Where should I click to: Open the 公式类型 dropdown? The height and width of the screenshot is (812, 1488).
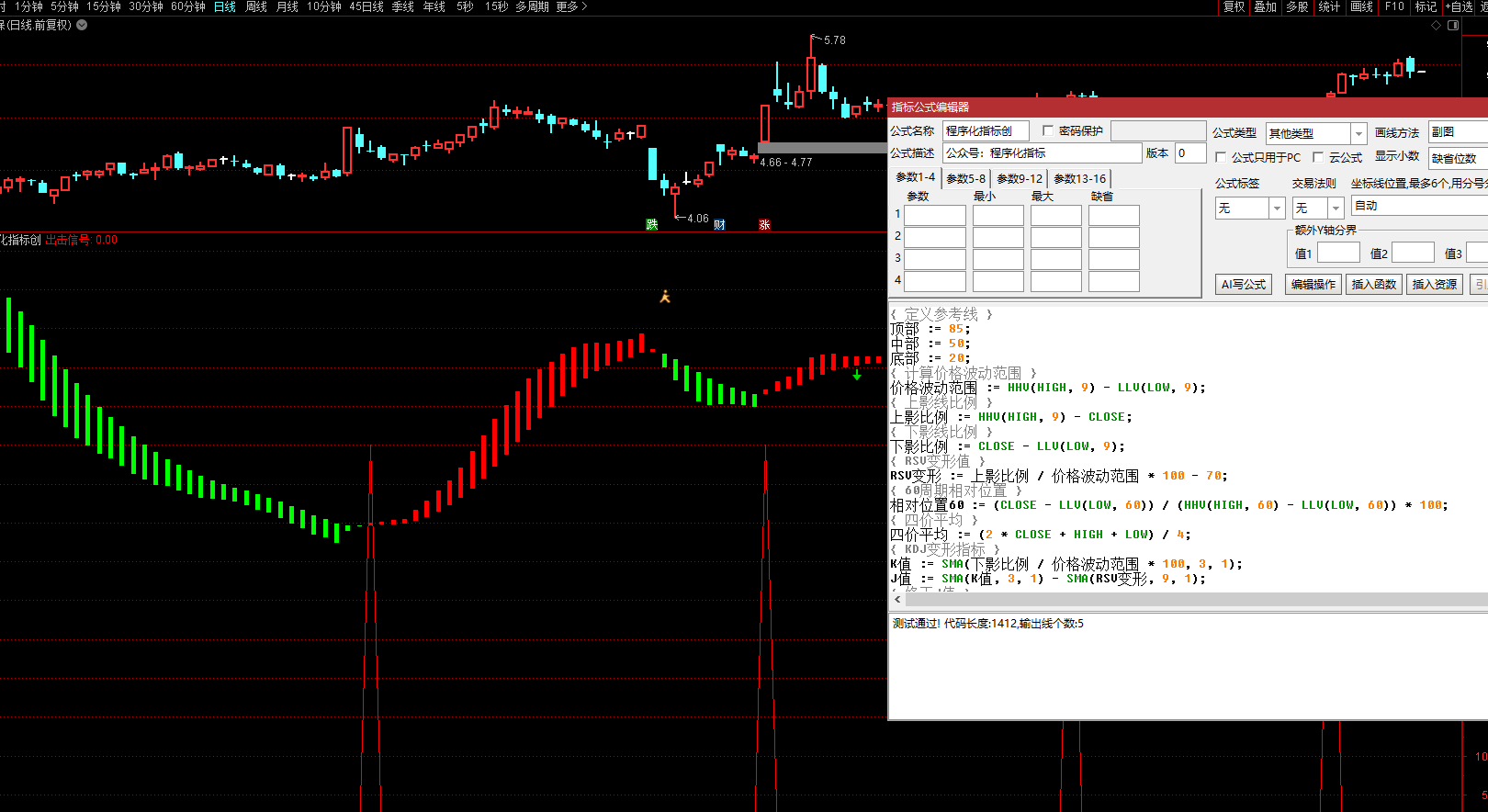tap(1358, 133)
